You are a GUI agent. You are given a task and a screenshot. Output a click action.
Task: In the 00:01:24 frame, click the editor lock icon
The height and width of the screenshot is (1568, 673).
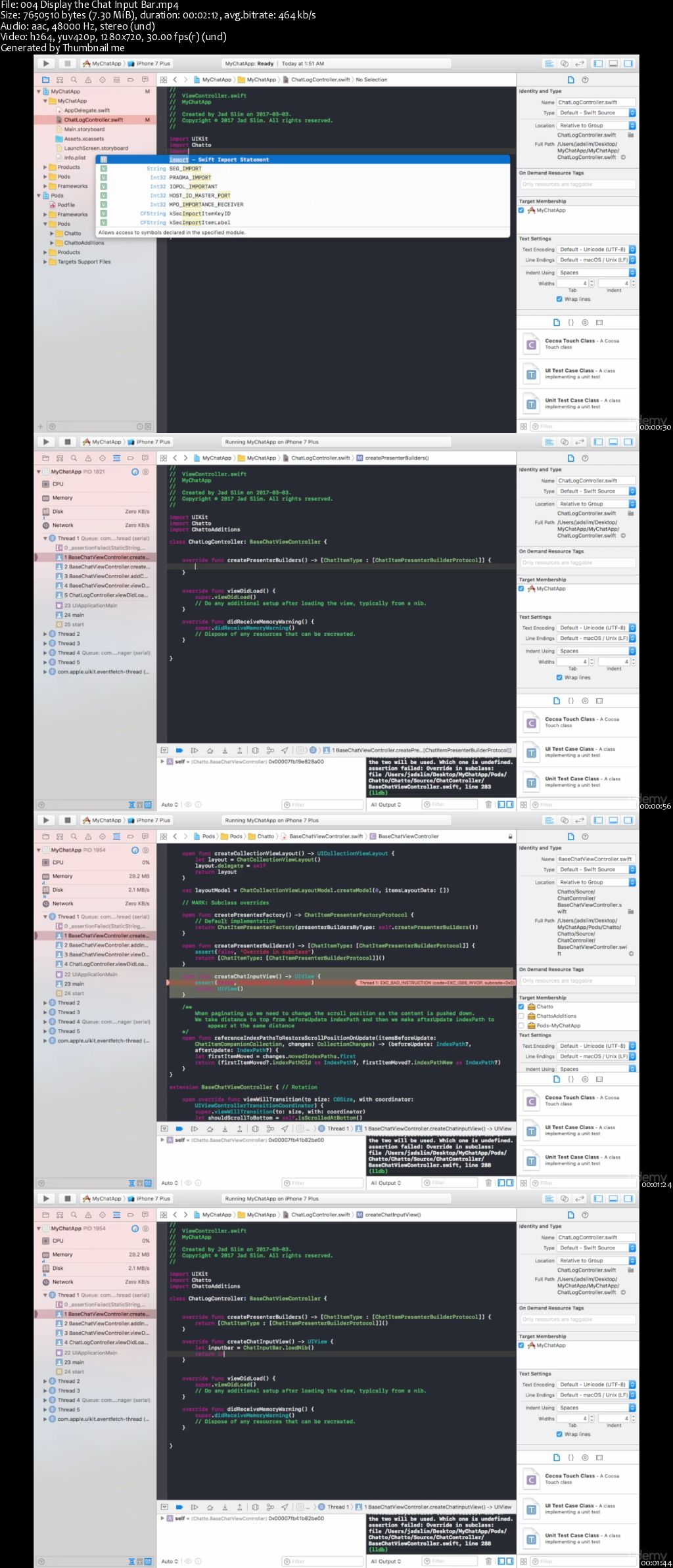point(510,836)
